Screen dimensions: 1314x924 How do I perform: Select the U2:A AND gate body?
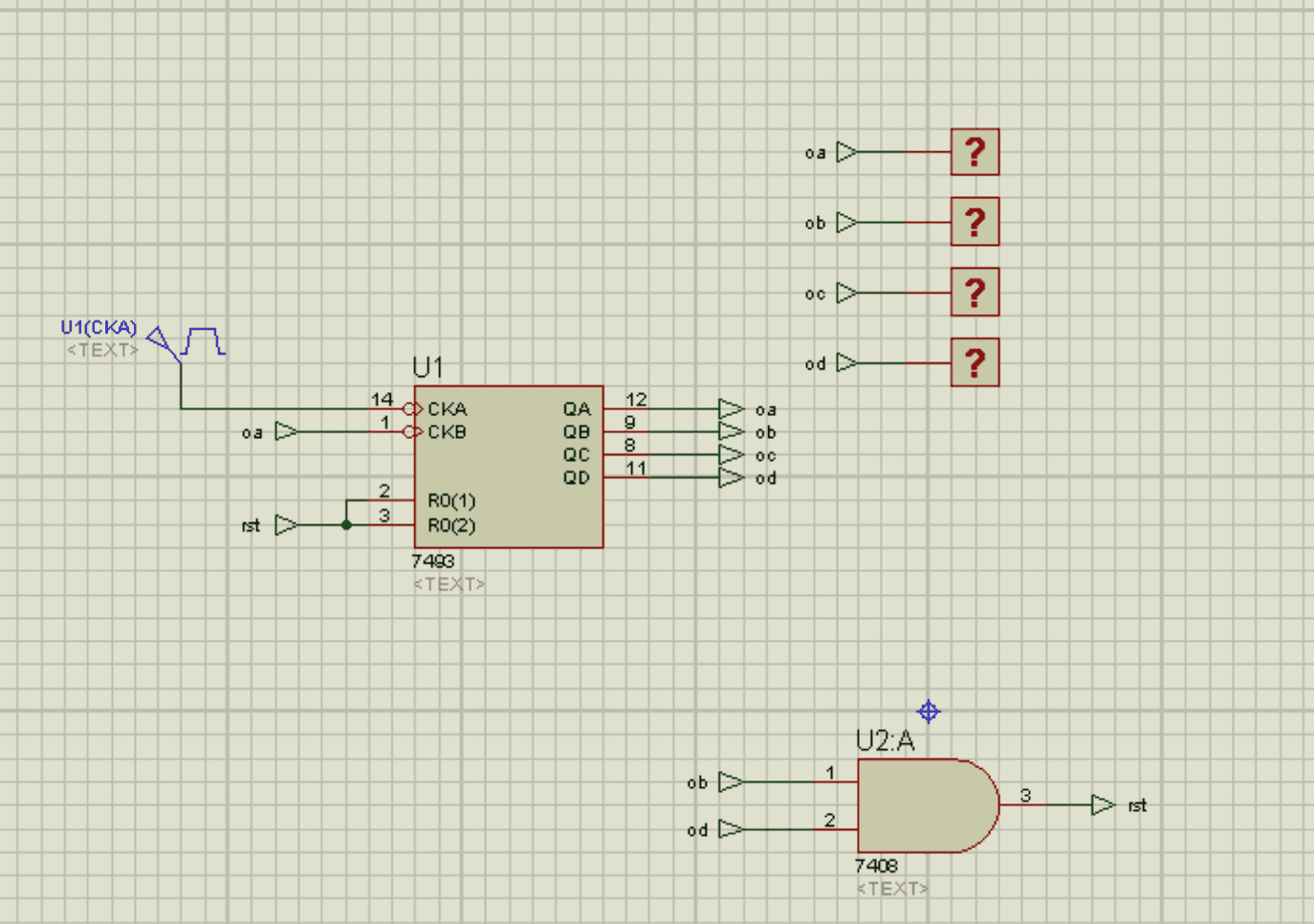point(923,805)
